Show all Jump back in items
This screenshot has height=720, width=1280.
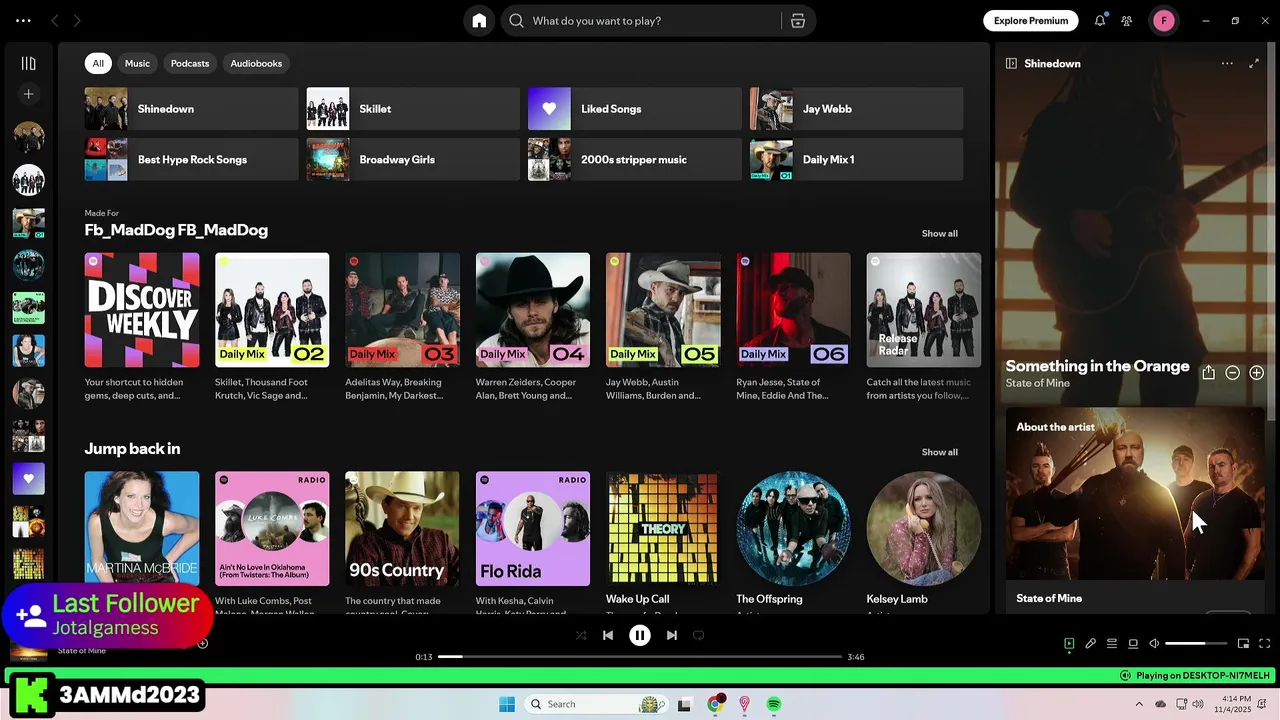tap(939, 452)
